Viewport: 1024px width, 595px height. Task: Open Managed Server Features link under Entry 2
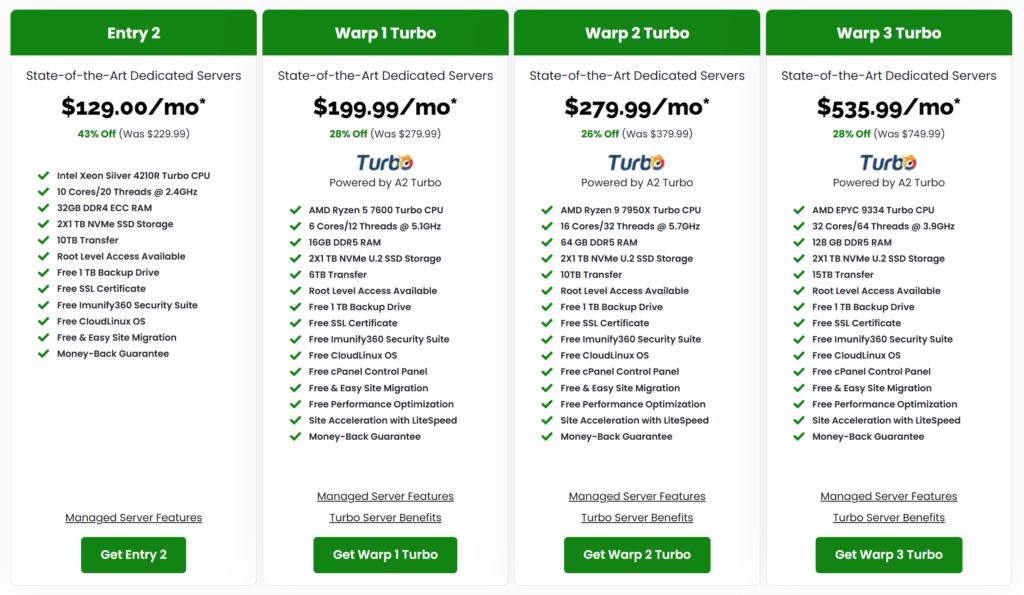point(133,518)
